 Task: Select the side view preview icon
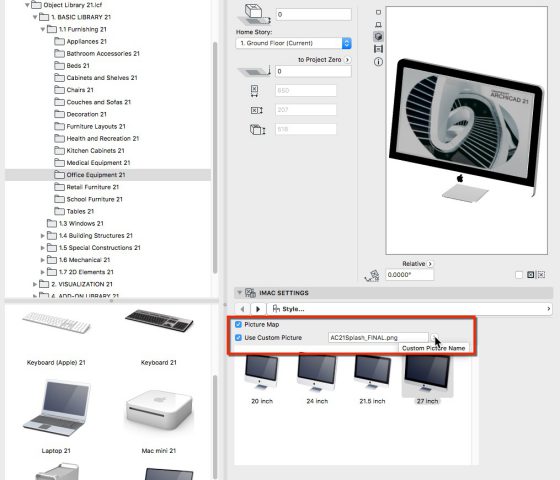click(378, 25)
